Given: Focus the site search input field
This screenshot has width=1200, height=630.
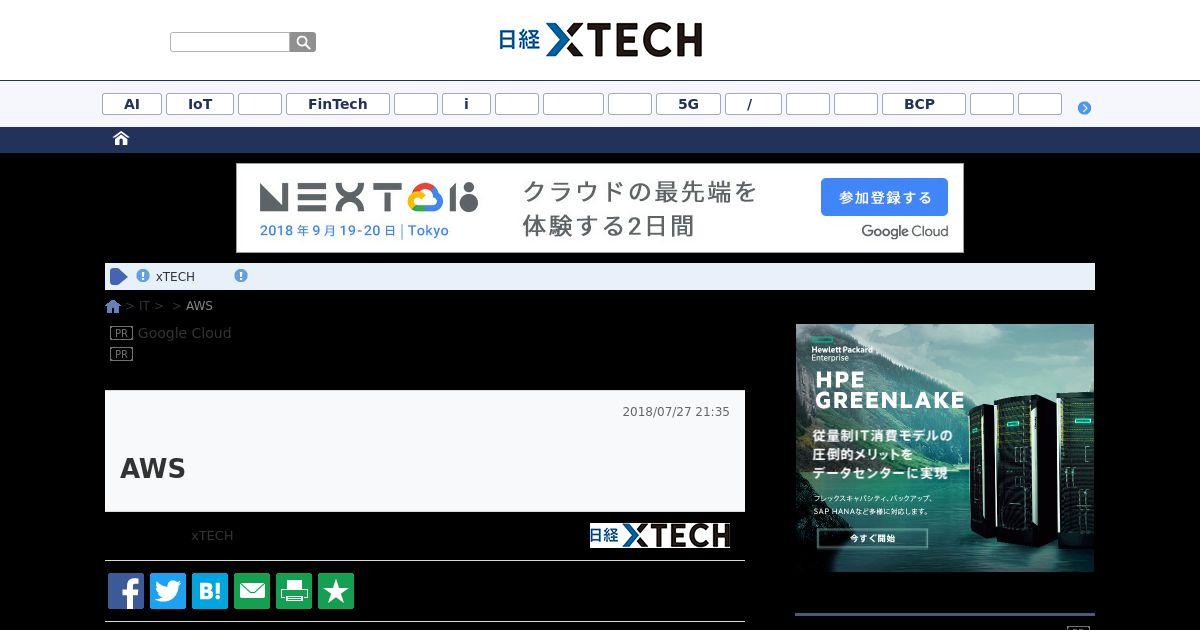Looking at the screenshot, I should pos(230,42).
